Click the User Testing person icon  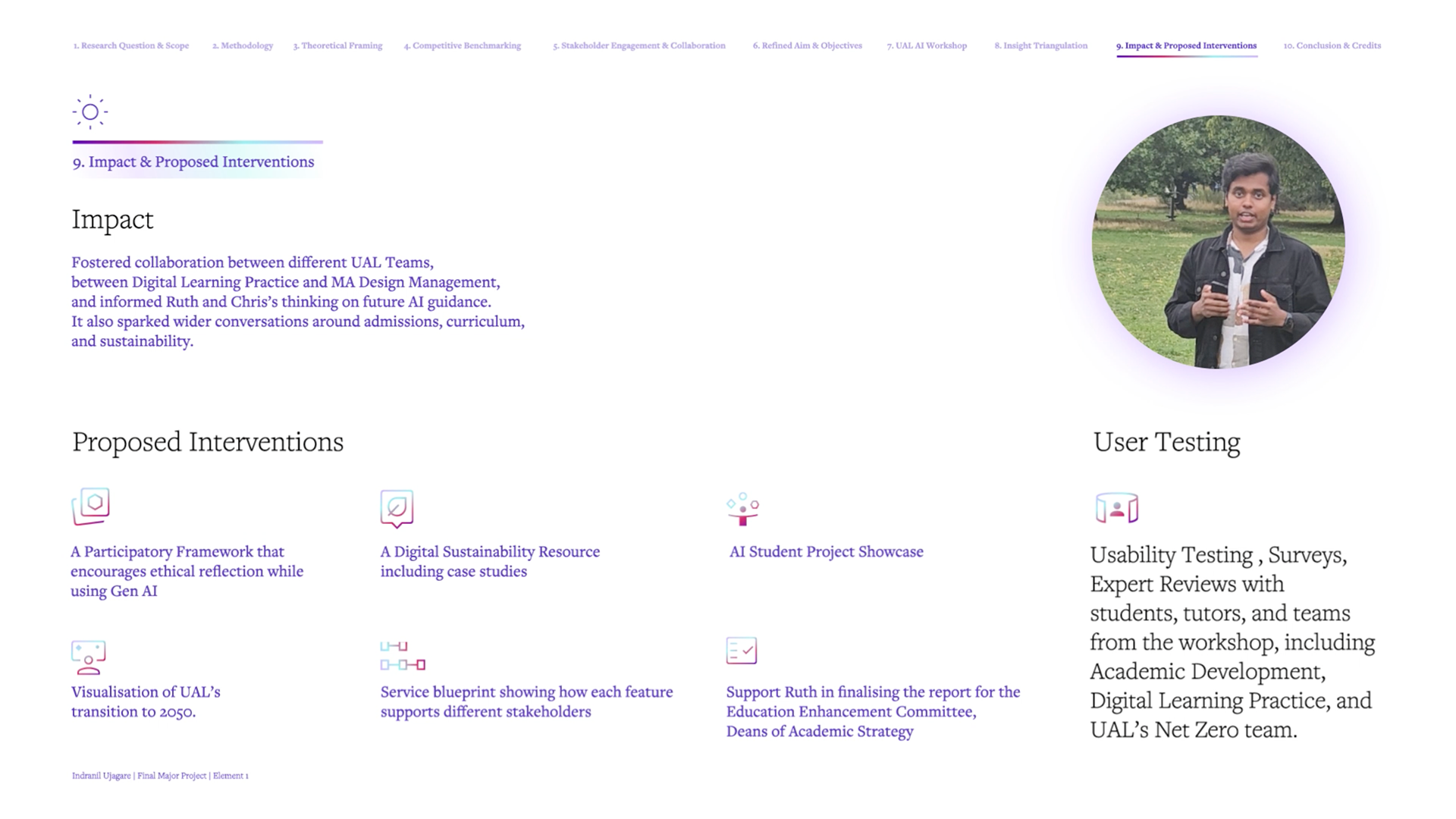tap(1117, 508)
